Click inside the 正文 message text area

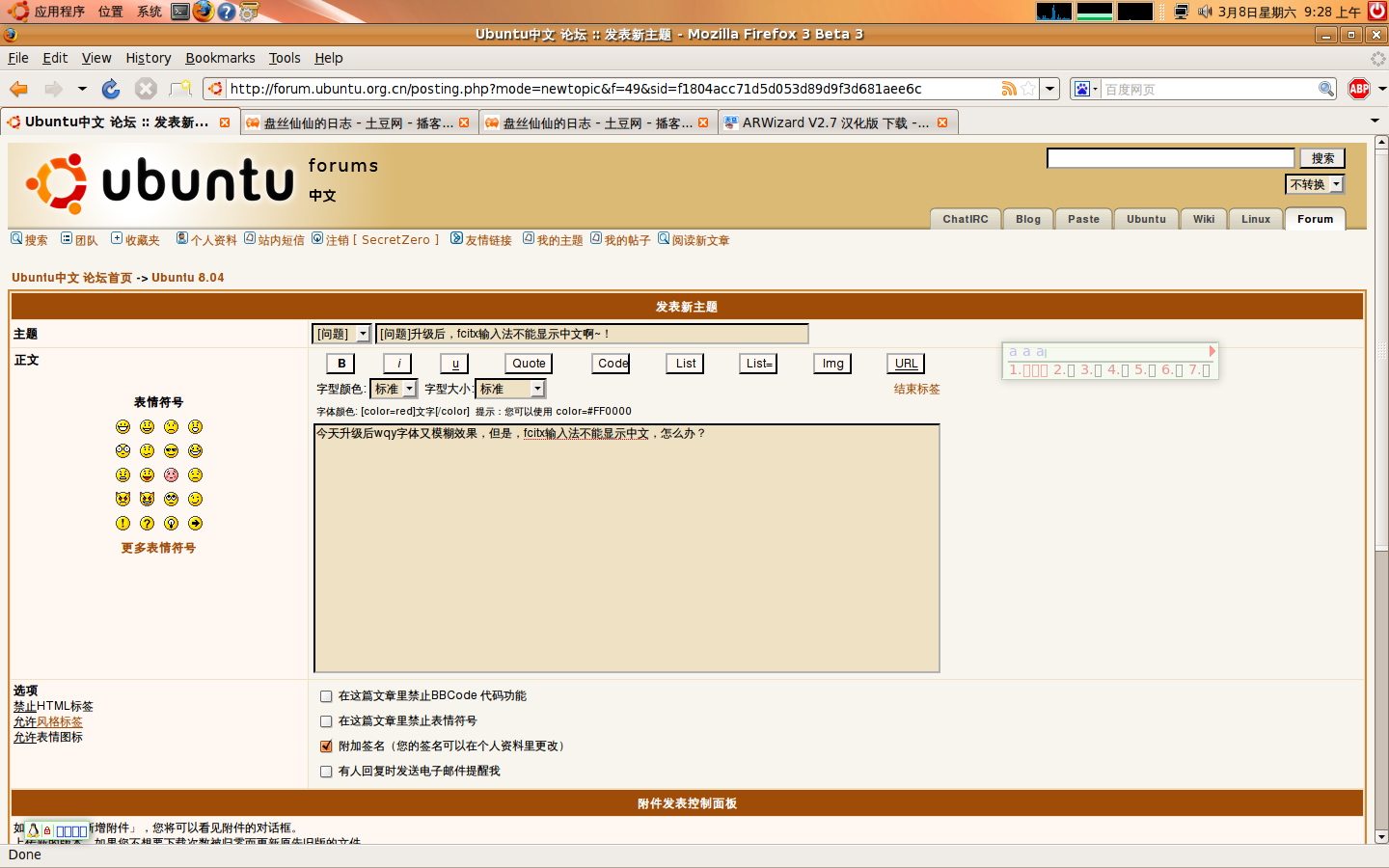(627, 548)
